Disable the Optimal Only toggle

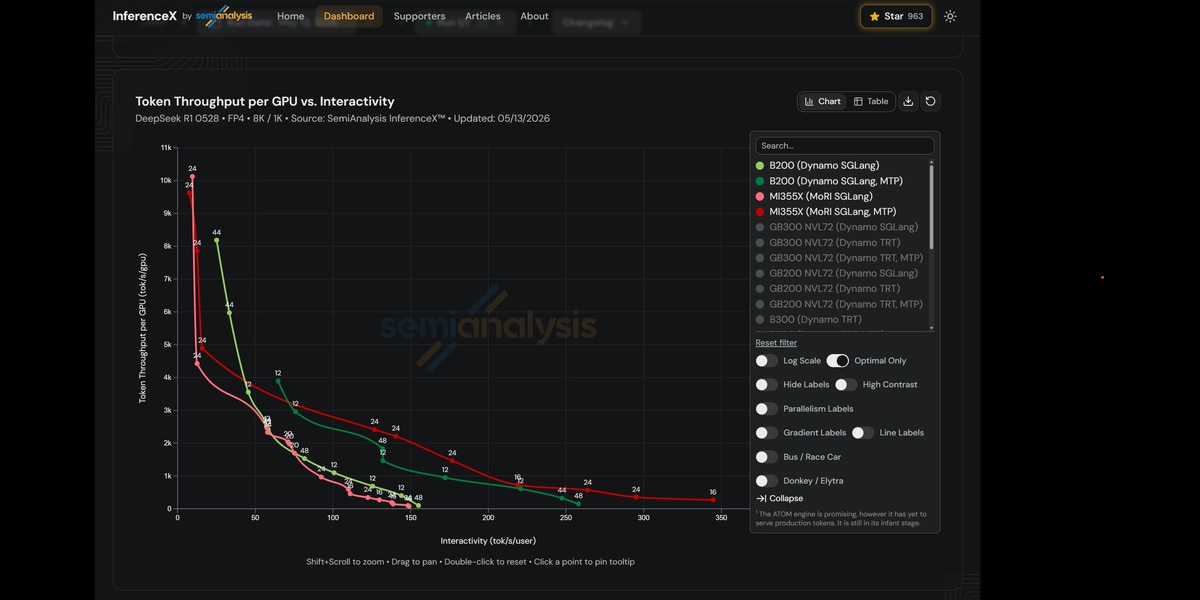click(x=838, y=361)
